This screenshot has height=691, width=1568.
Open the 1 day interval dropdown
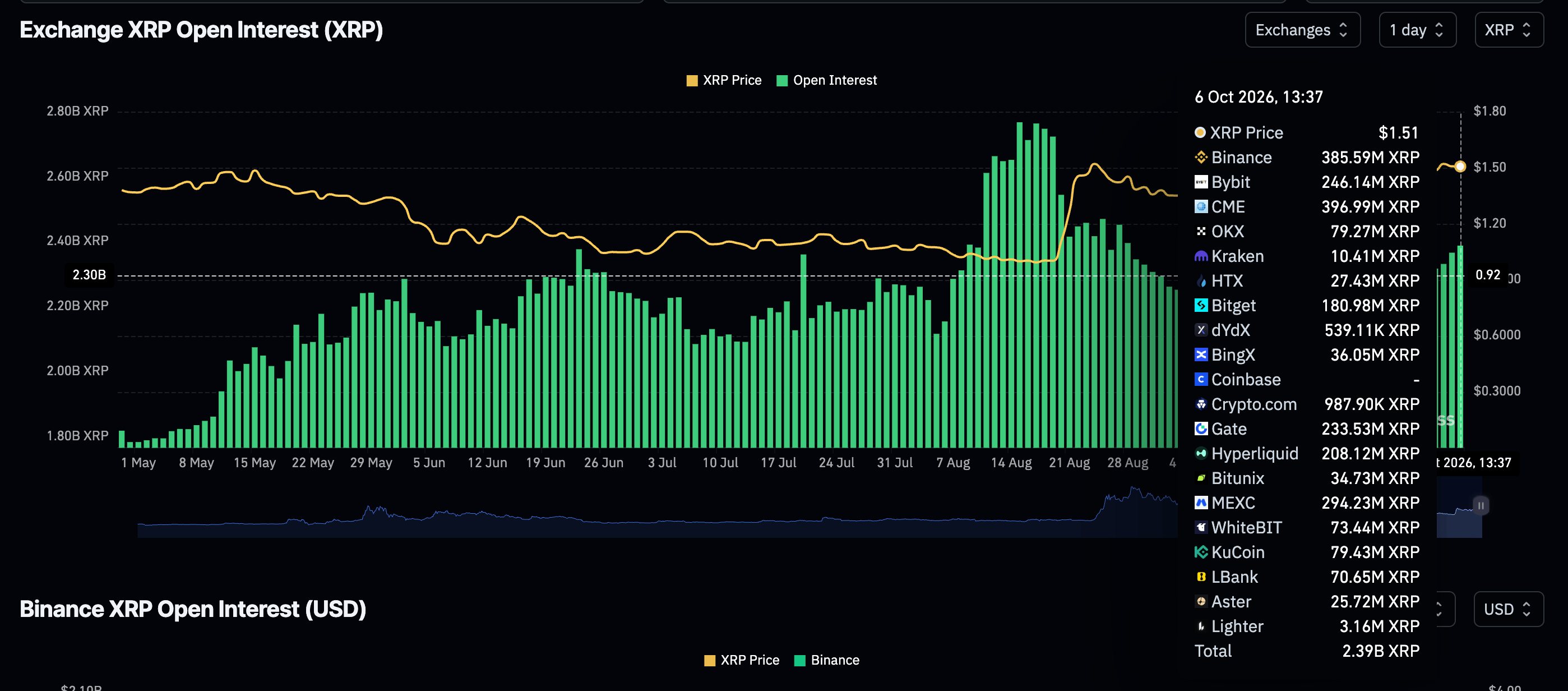(1417, 30)
